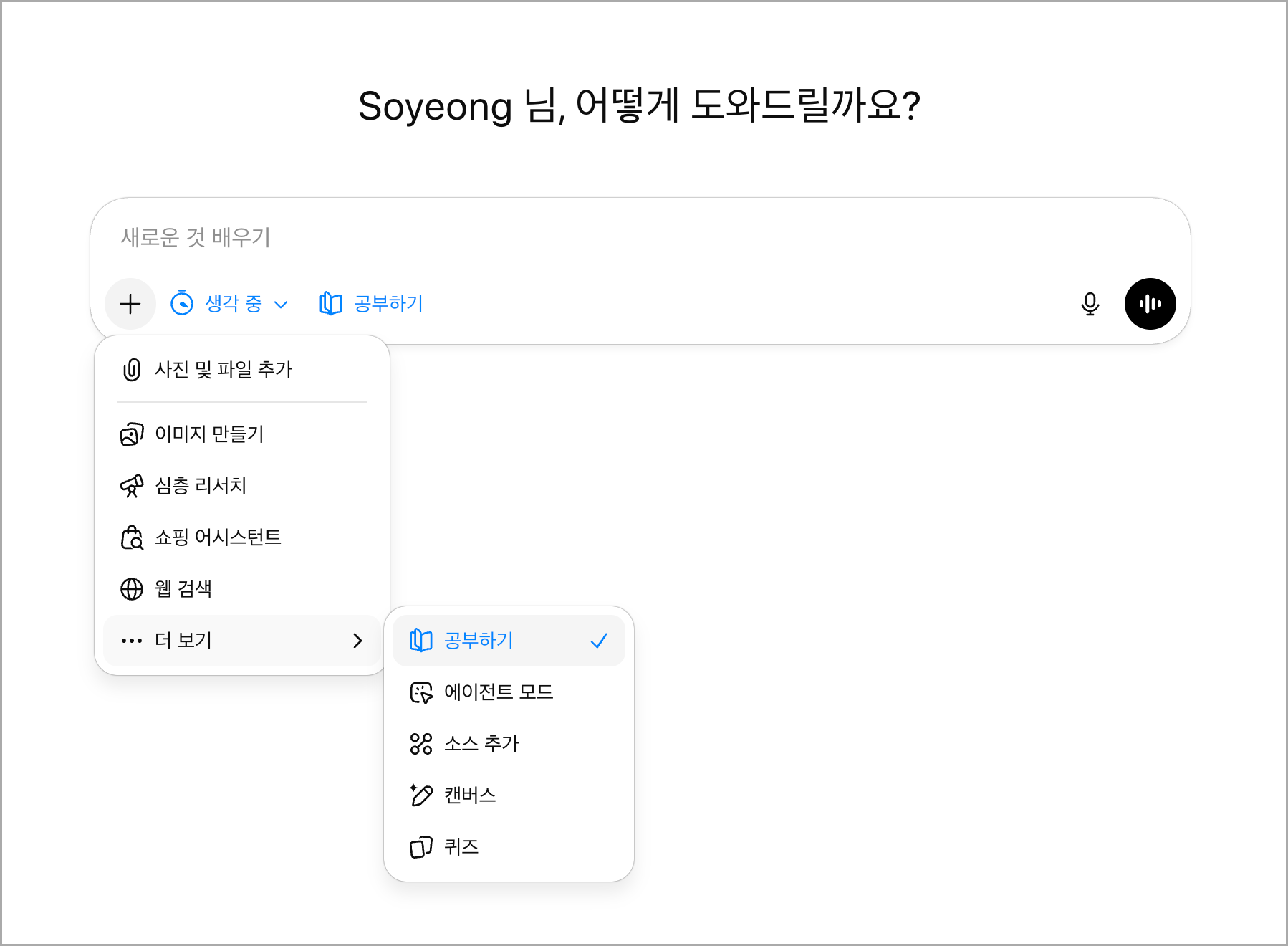Click the paperclip icon for adding photos and files
1288x946 pixels.
pyautogui.click(x=132, y=370)
